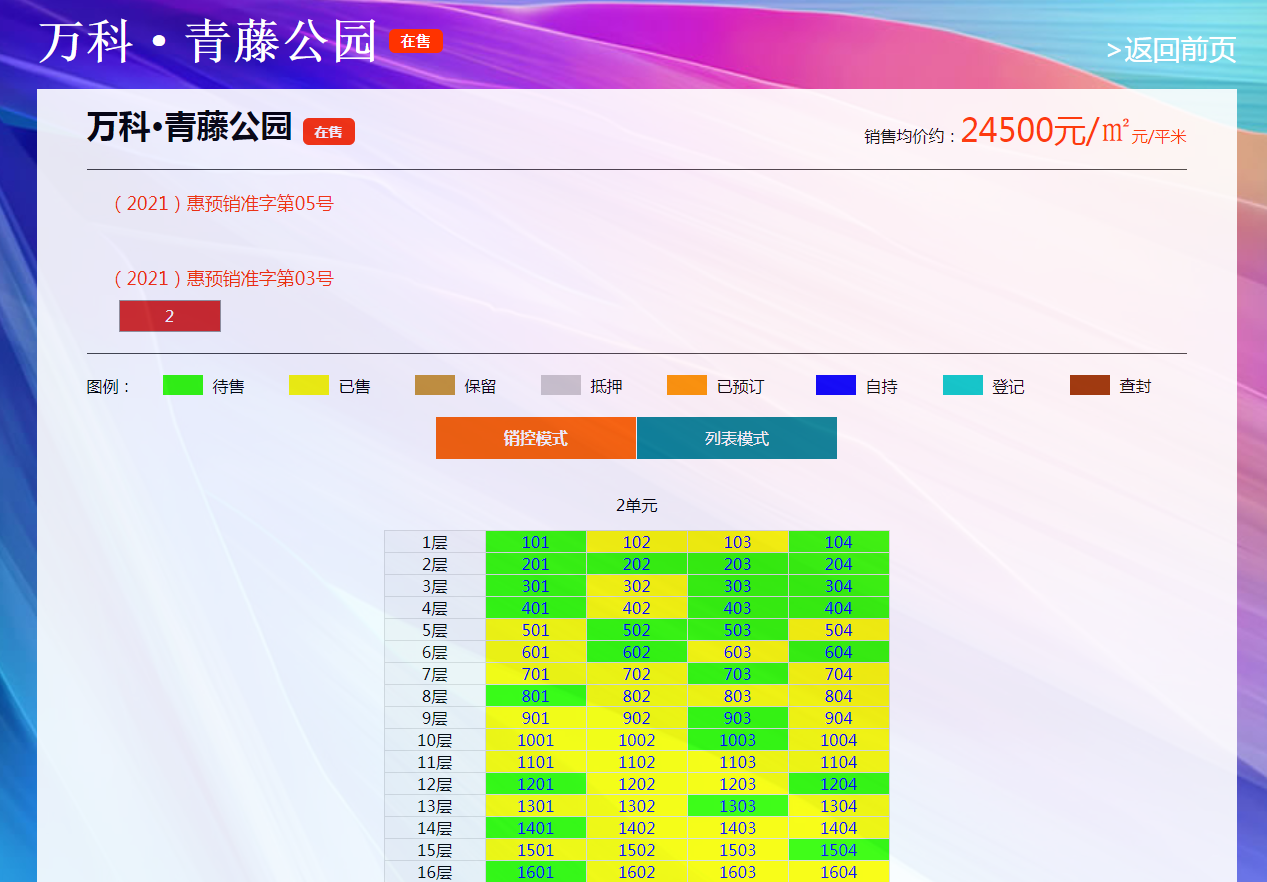The image size is (1267, 882).
Task: Click the grey 抵押 legend swatch
Action: point(561,385)
